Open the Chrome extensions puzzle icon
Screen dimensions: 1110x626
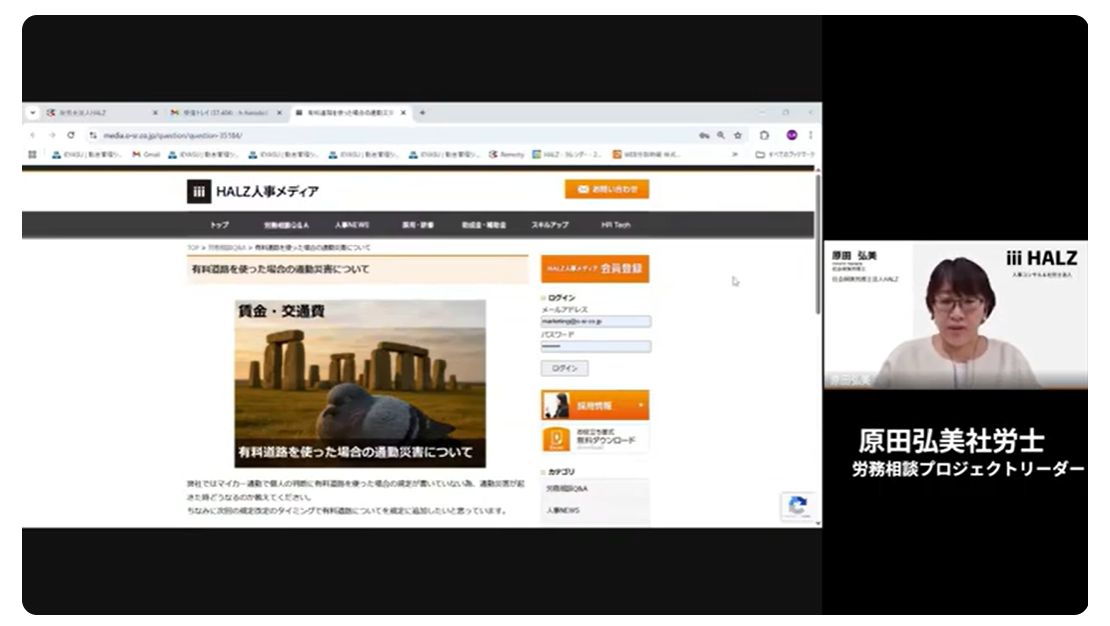[764, 135]
